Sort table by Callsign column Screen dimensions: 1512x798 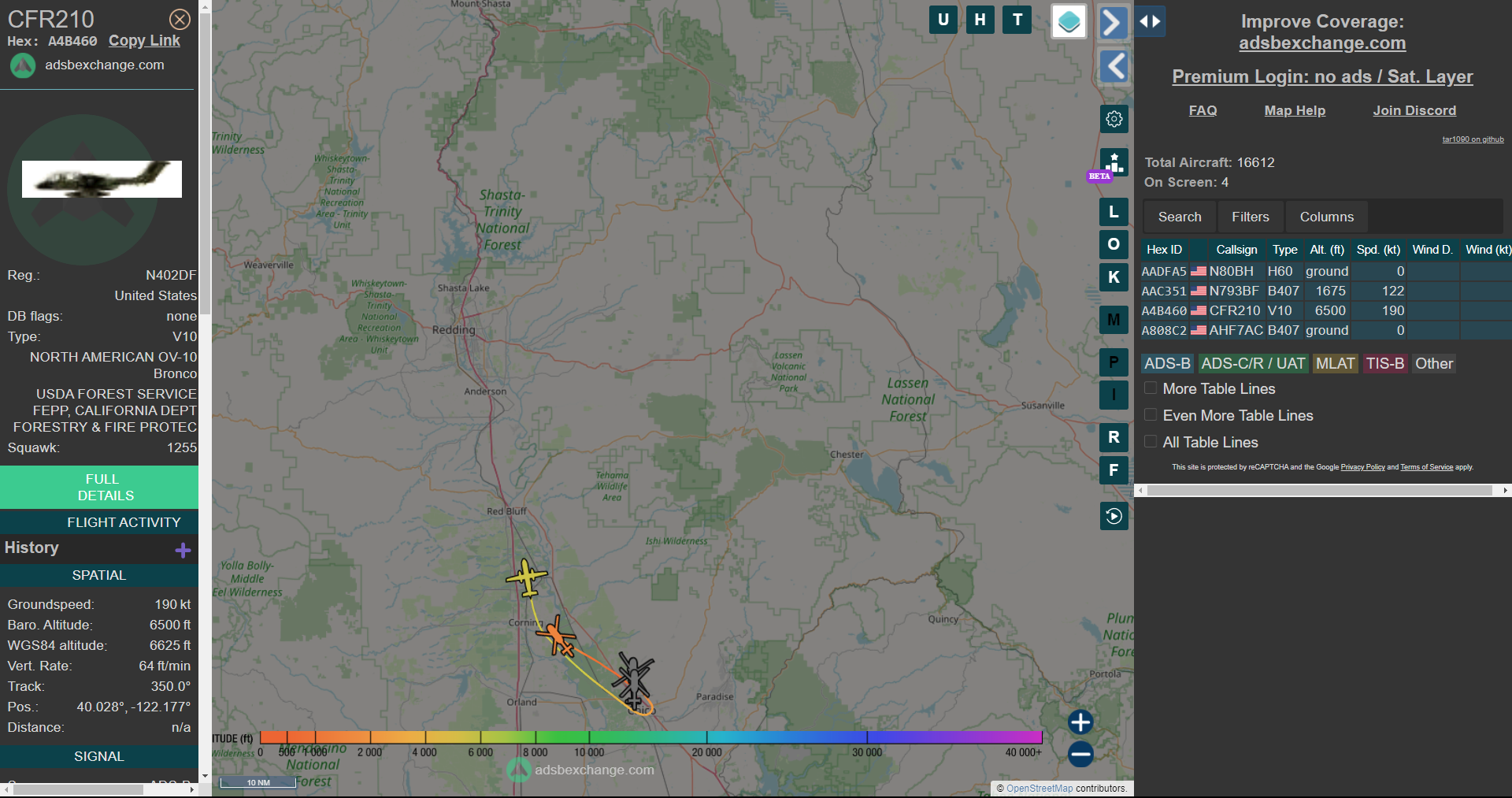pos(1236,250)
